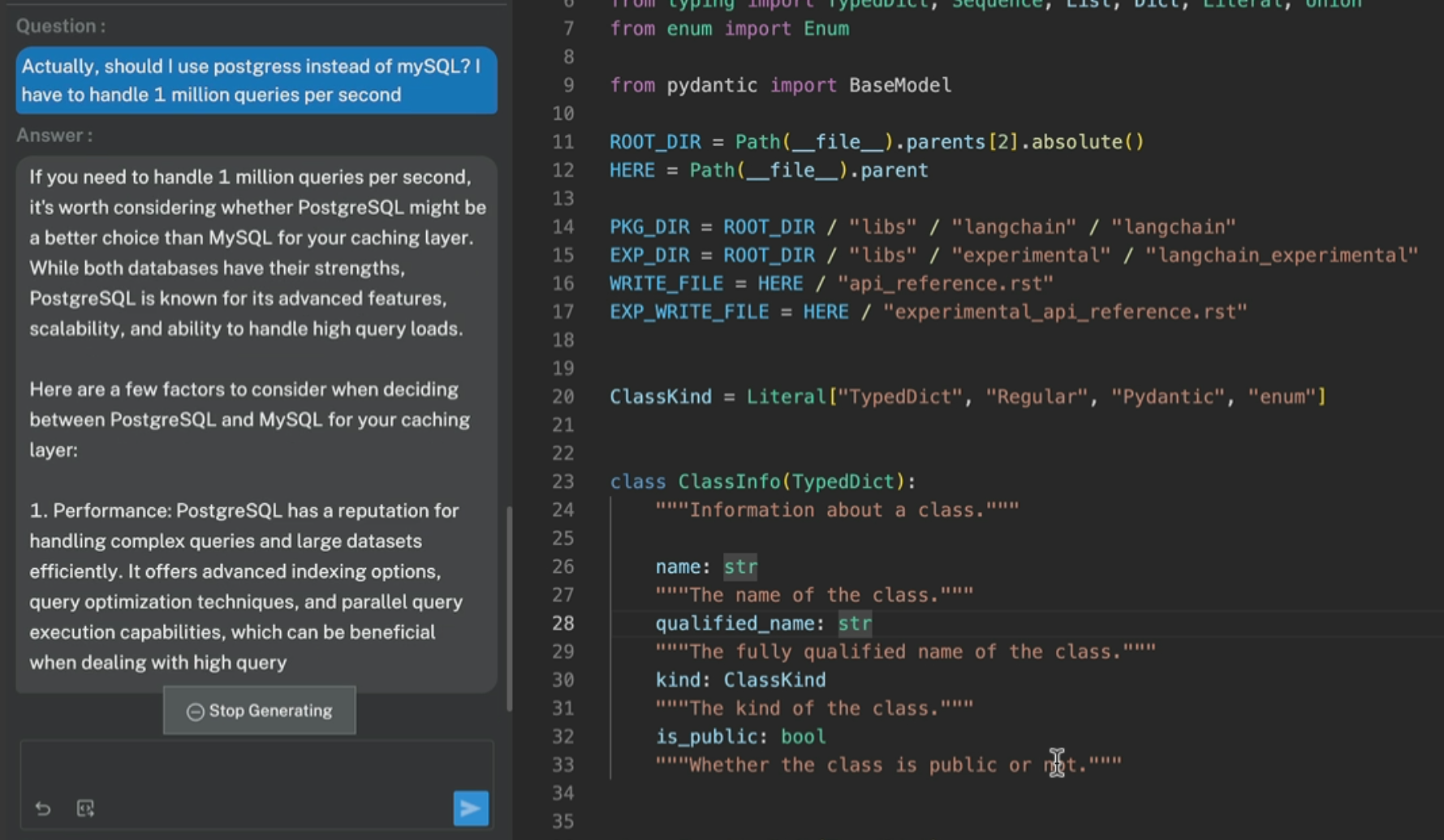1444x840 pixels.
Task: Click line number 23 in the editor gutter
Action: pos(563,482)
